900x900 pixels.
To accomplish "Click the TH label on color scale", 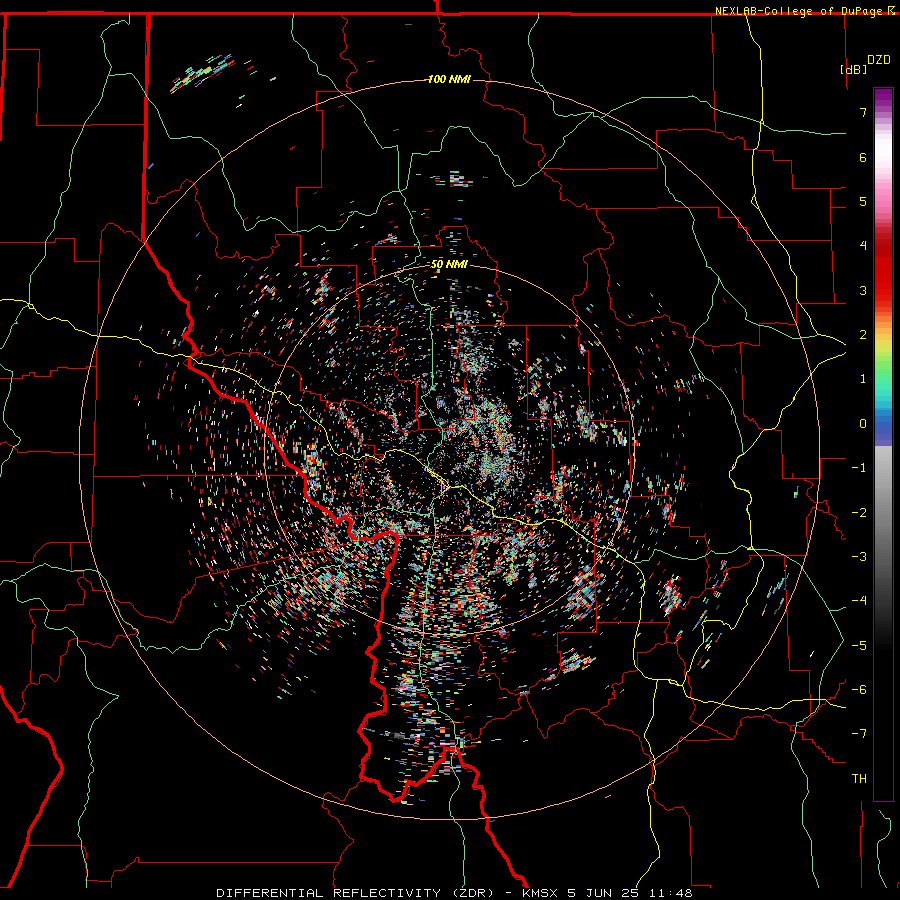I will (x=859, y=778).
